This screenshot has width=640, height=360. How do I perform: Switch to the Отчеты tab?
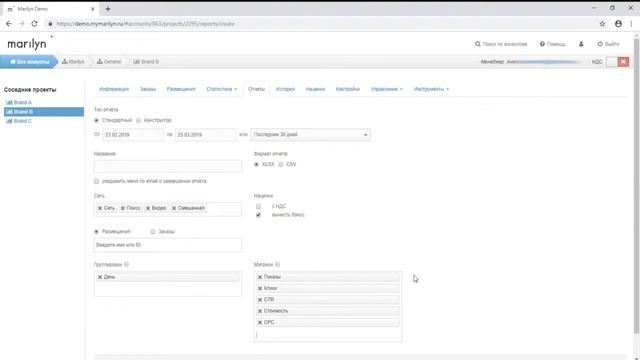(256, 89)
